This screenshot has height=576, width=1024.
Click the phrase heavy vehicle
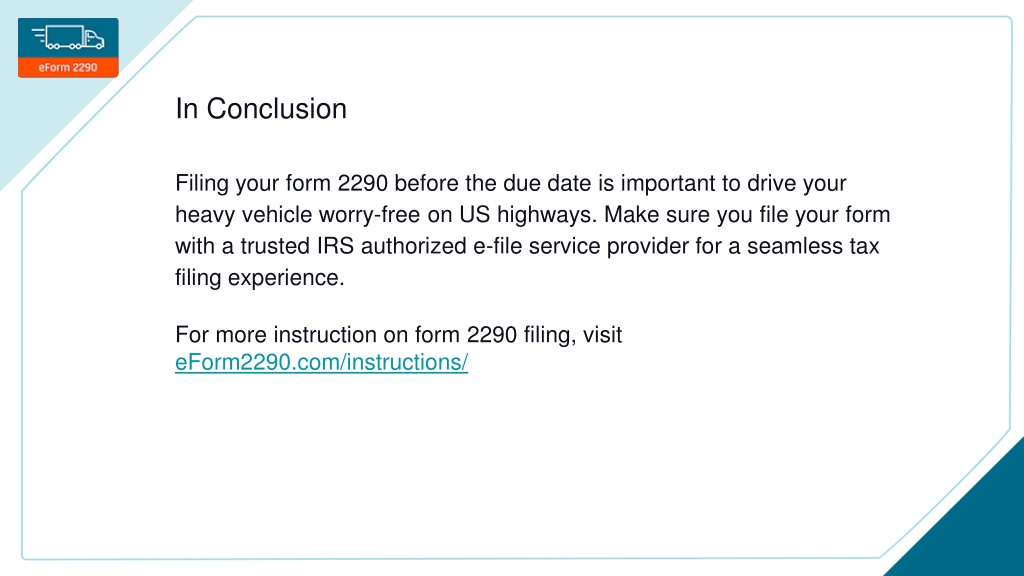tap(244, 215)
